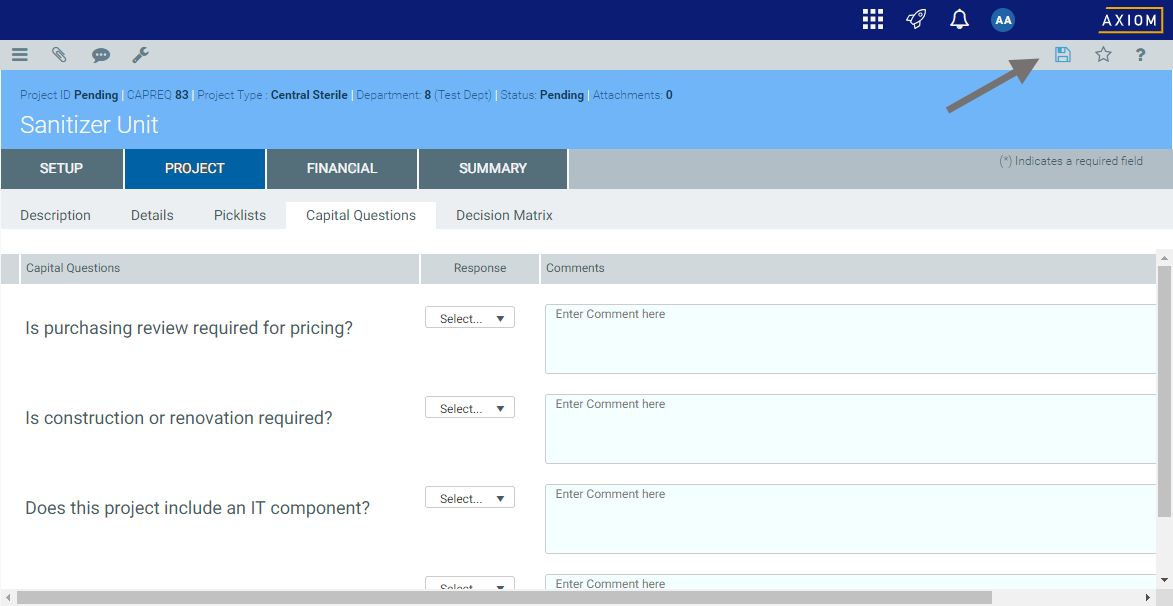Click the rocket quick launch icon
The image size is (1173, 606).
tap(916, 20)
